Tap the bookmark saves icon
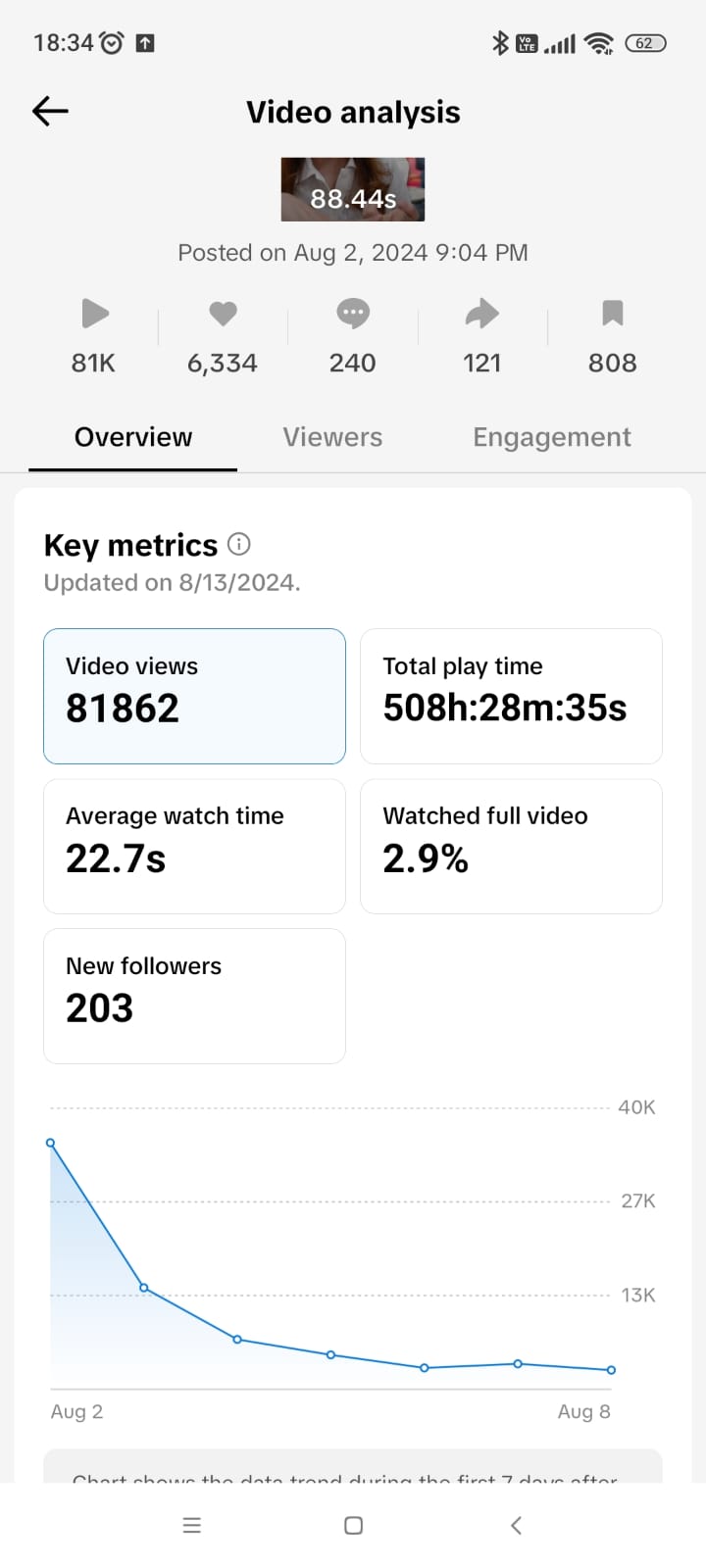 [x=612, y=314]
